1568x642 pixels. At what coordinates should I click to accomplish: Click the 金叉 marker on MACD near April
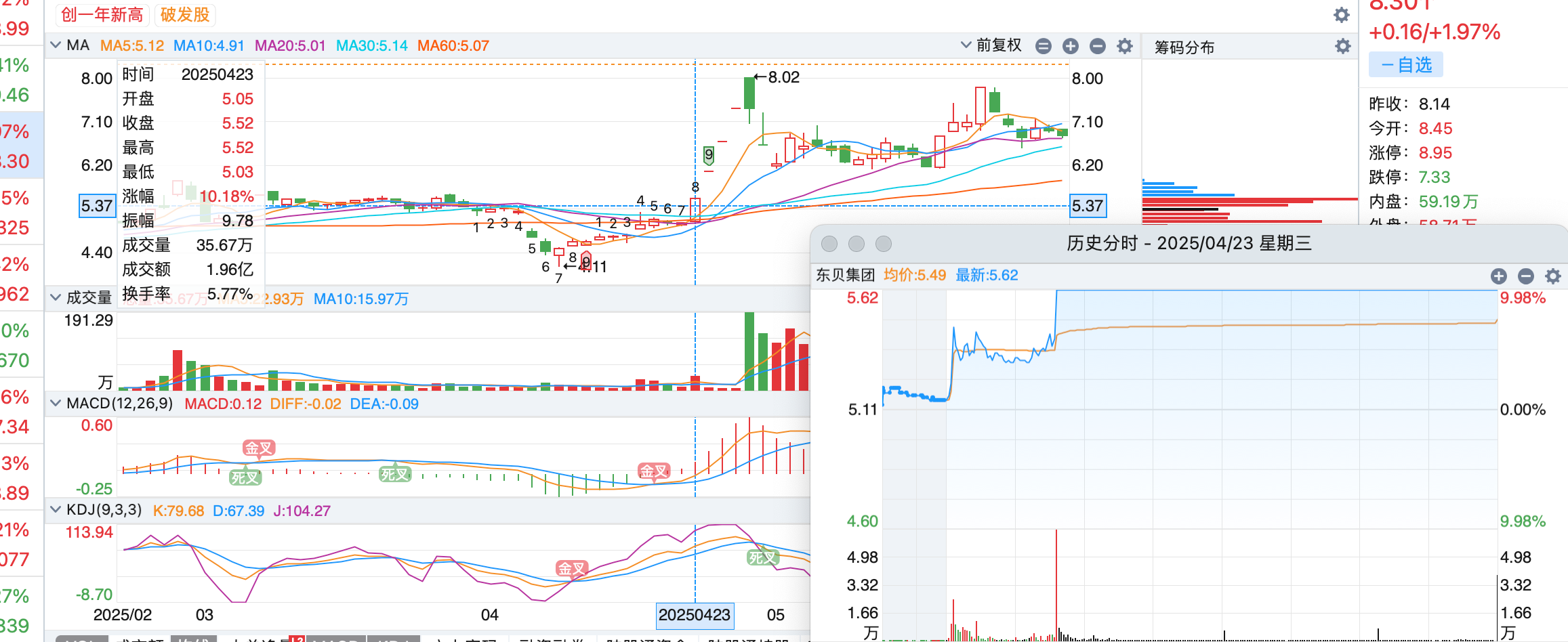(654, 471)
